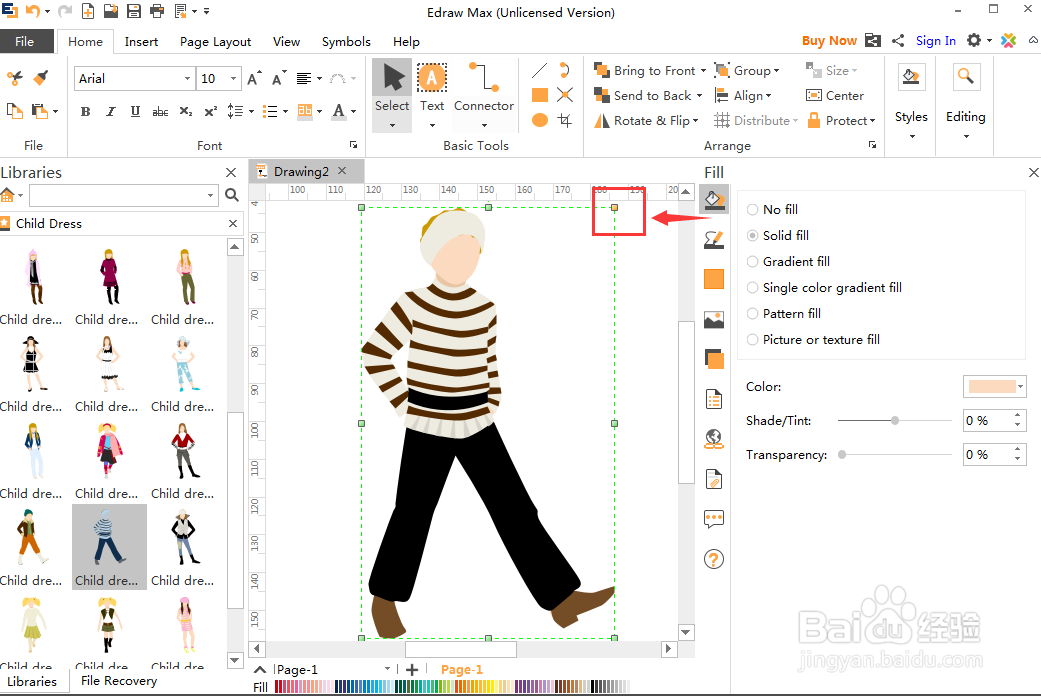Viewport: 1041px width, 696px height.
Task: Increase font size with the larger A icon
Action: coord(254,78)
